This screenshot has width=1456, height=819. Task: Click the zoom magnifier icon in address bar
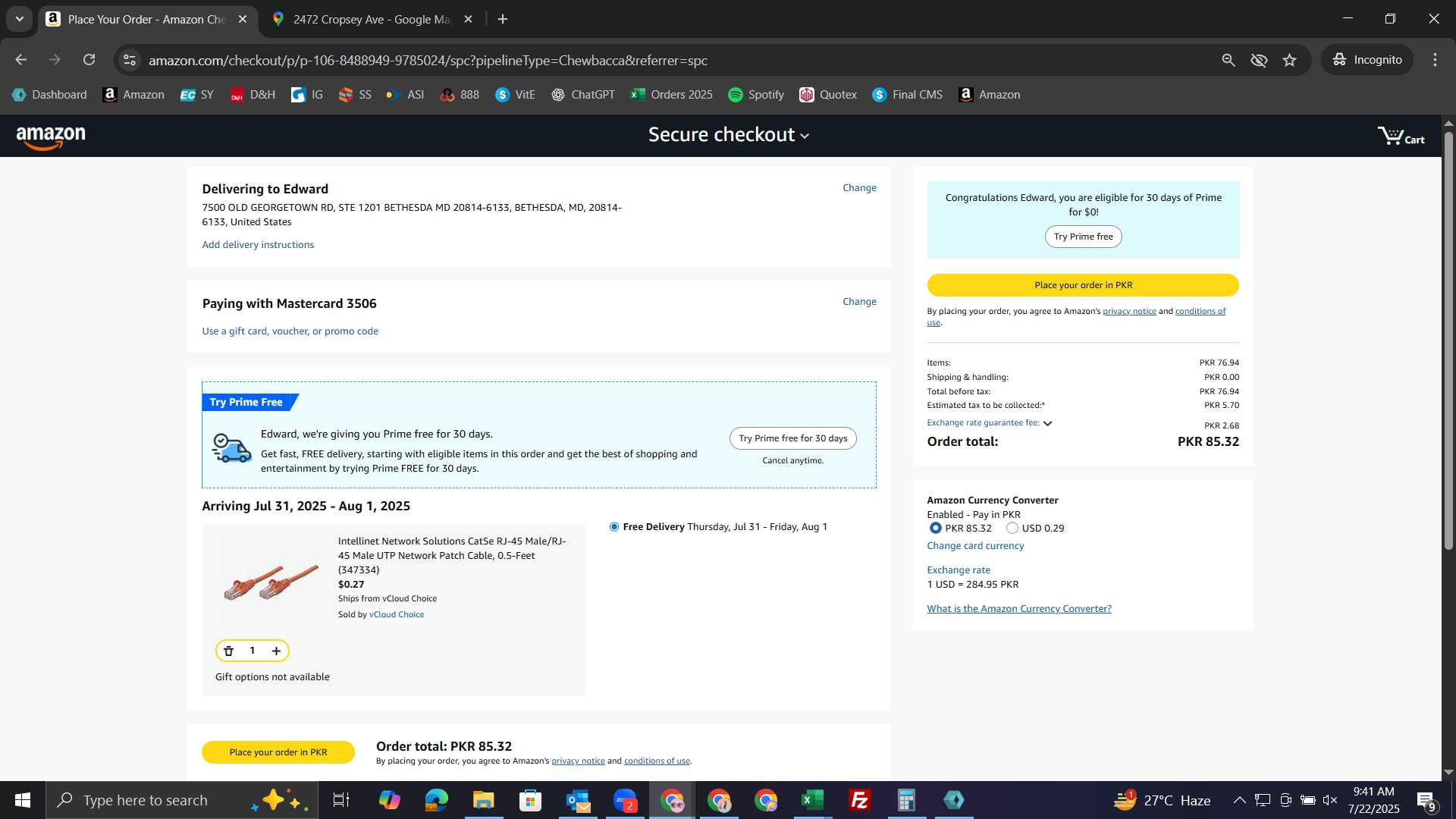[x=1228, y=60]
